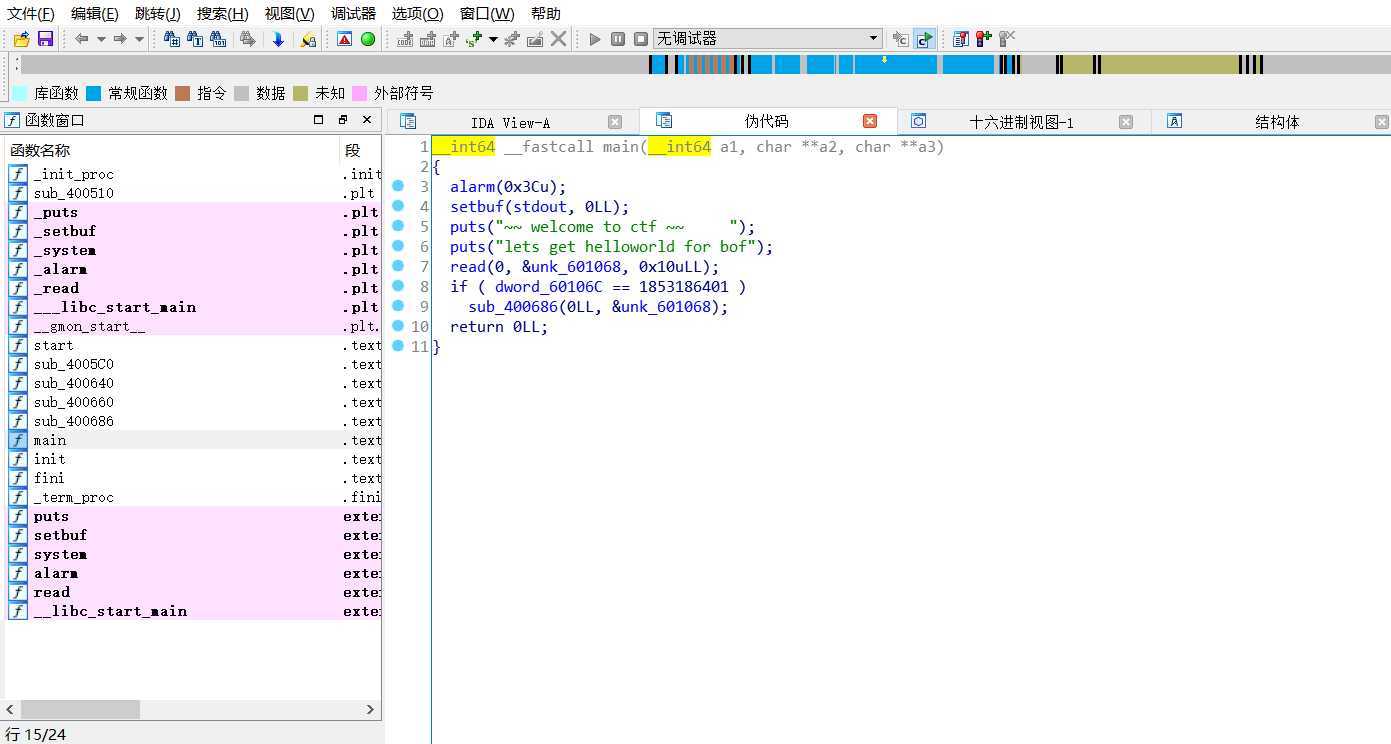The image size is (1391, 744).
Task: Select _system in the functions list
Action: (x=192, y=250)
